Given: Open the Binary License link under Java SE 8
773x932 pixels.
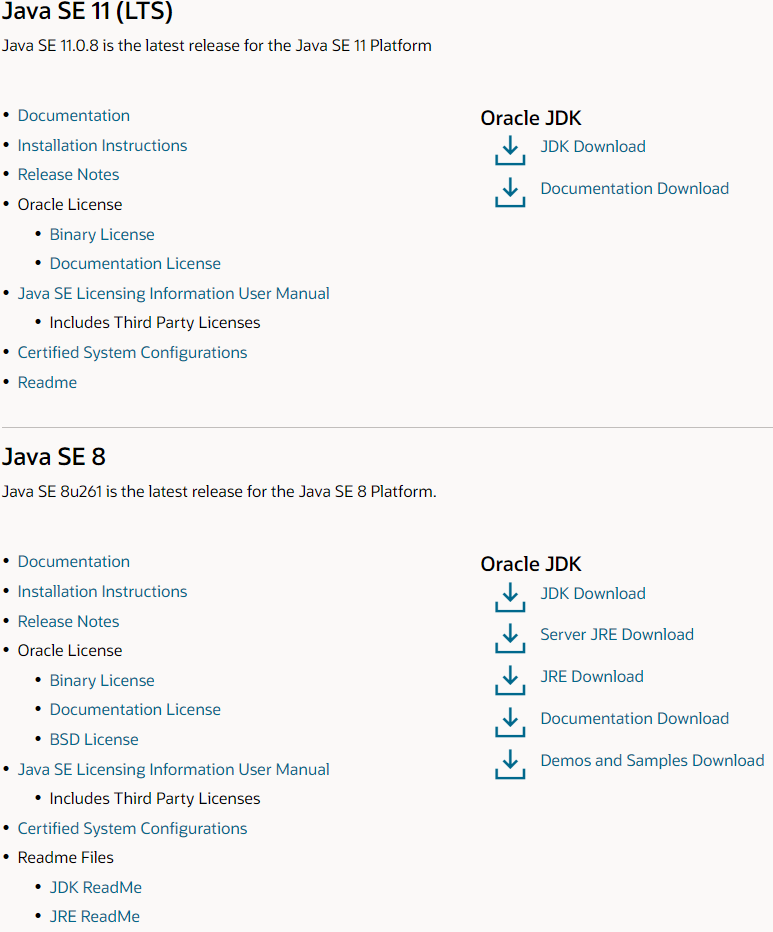Looking at the screenshot, I should (102, 680).
